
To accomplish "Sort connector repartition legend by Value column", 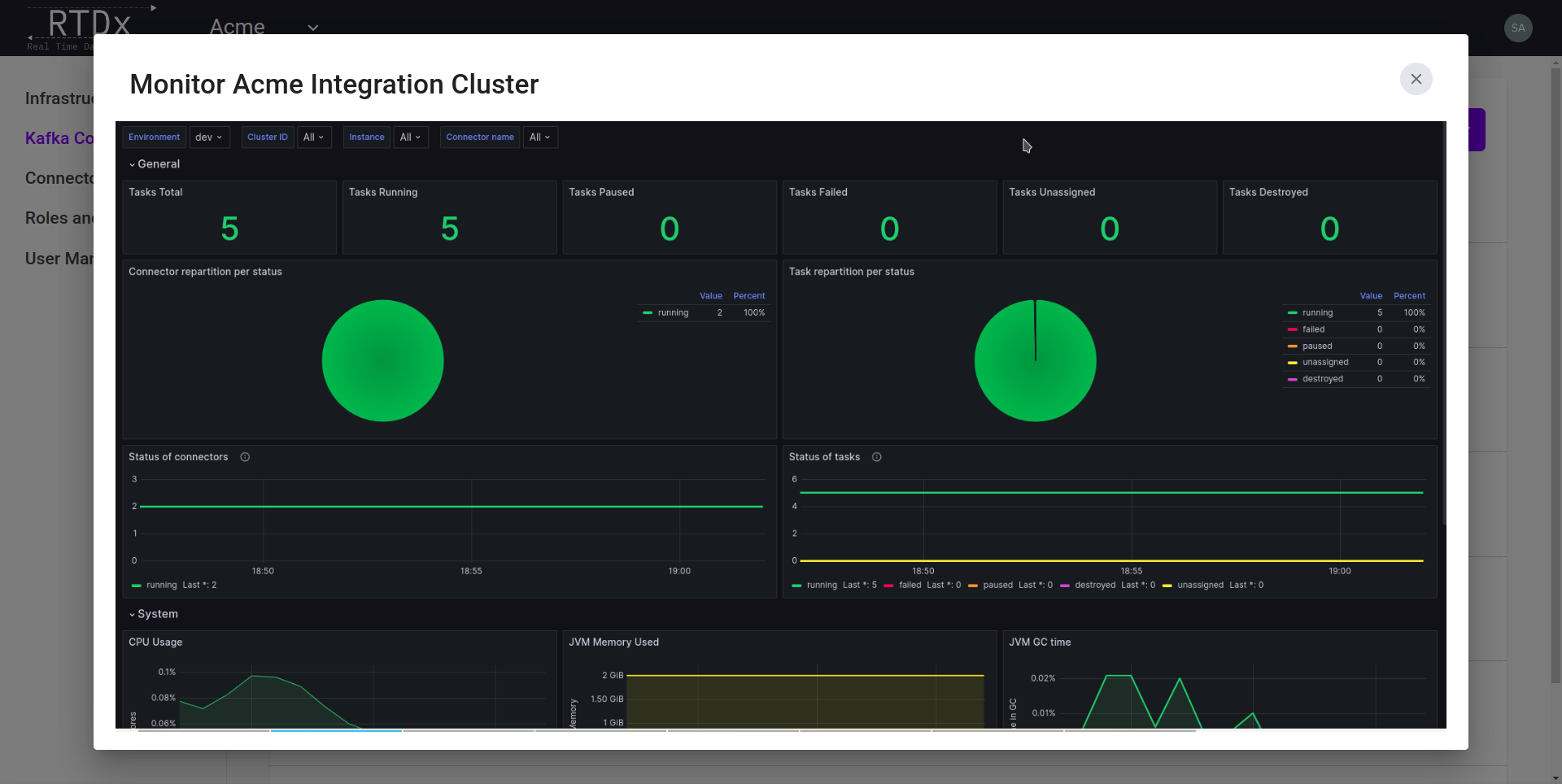I will coord(710,296).
